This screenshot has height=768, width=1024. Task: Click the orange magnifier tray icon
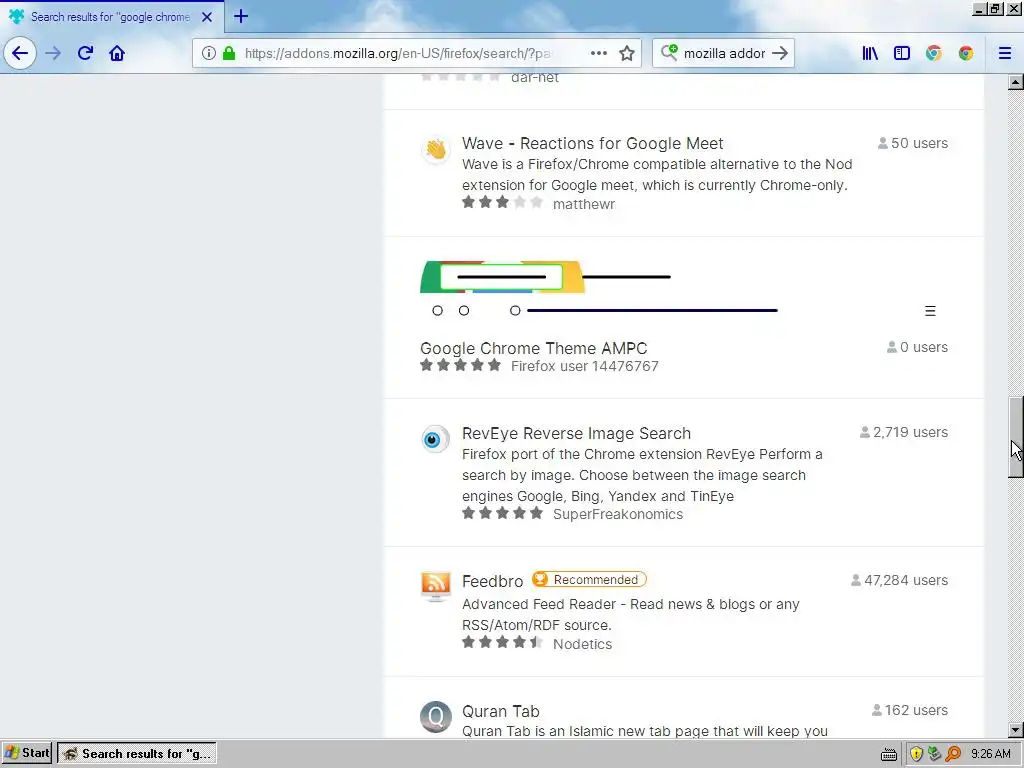953,754
